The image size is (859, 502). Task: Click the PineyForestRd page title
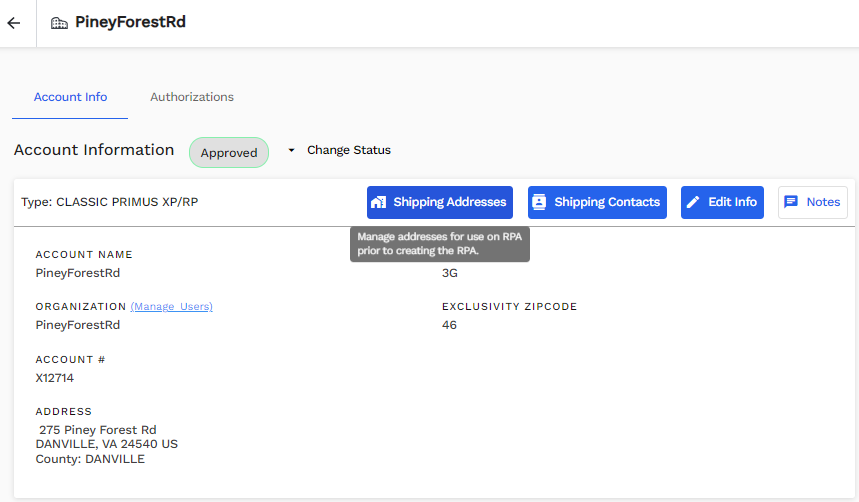130,22
